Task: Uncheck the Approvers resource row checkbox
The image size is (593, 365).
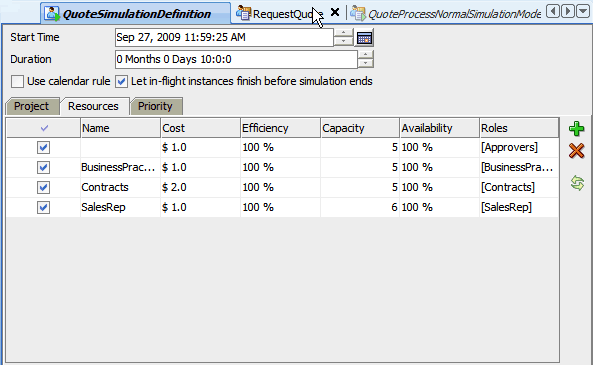Action: (x=43, y=148)
